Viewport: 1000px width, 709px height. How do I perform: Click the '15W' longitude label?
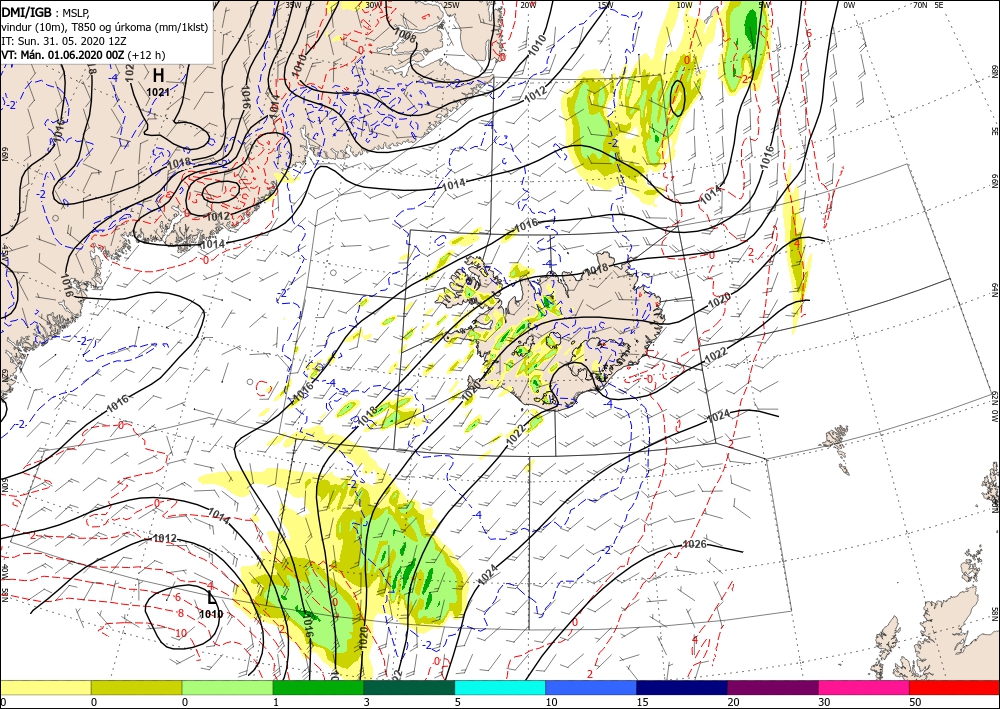click(x=605, y=5)
